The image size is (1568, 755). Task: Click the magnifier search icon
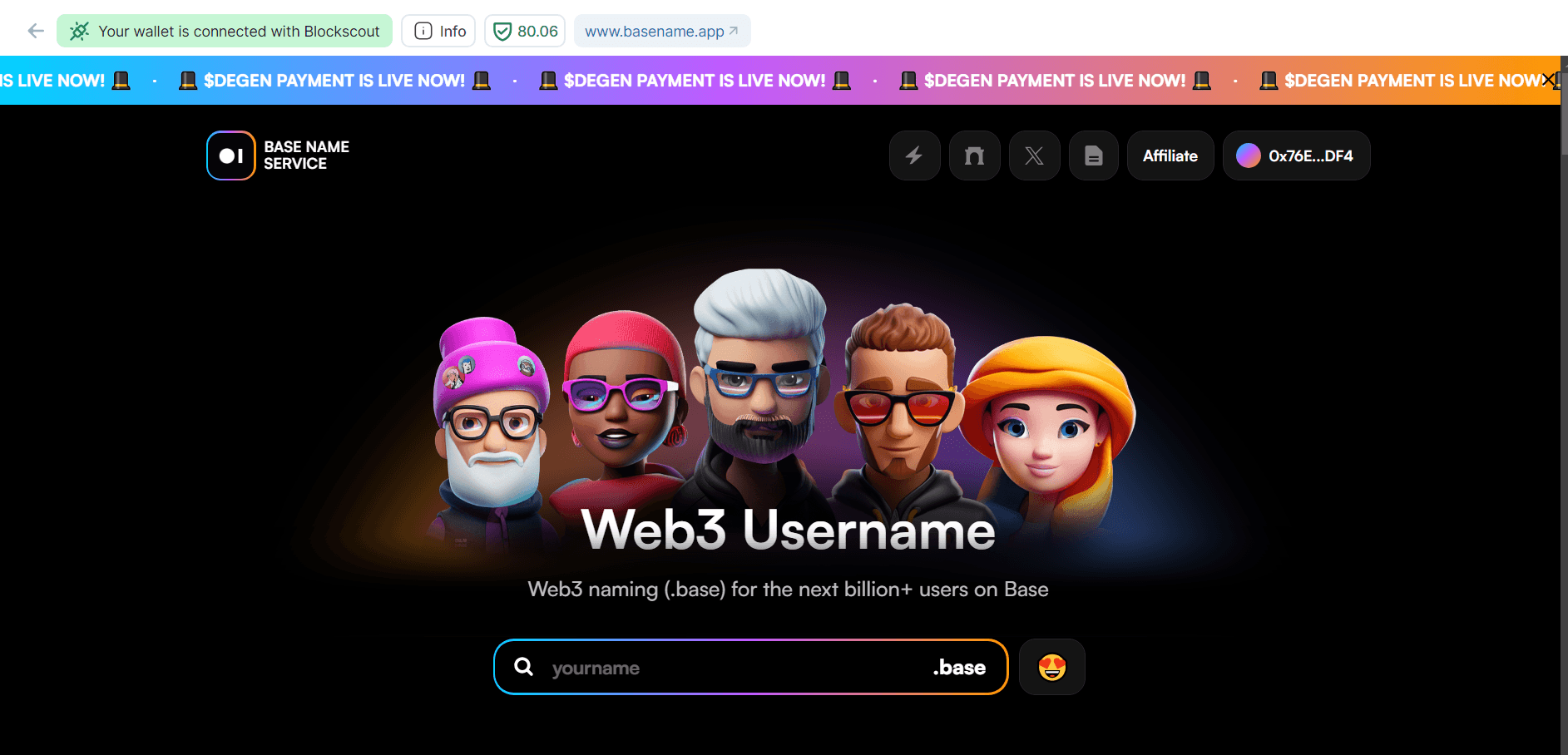tap(523, 667)
